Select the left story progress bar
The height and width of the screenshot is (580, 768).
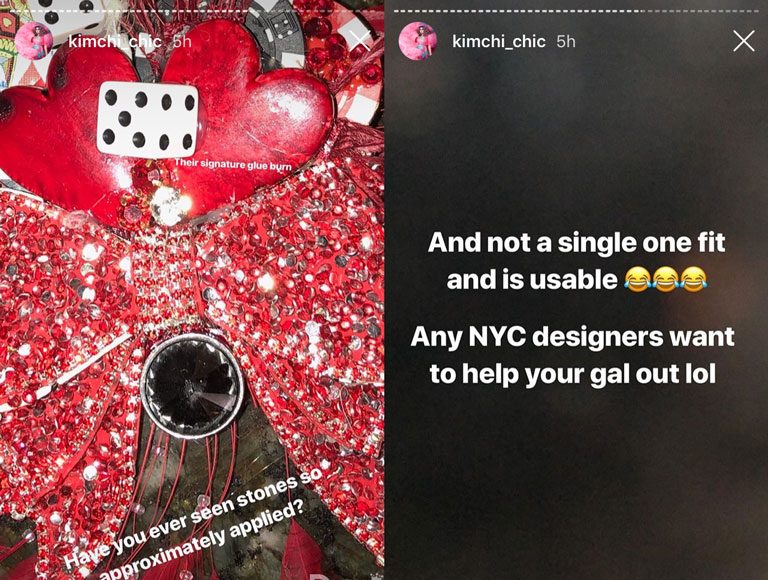192,11
